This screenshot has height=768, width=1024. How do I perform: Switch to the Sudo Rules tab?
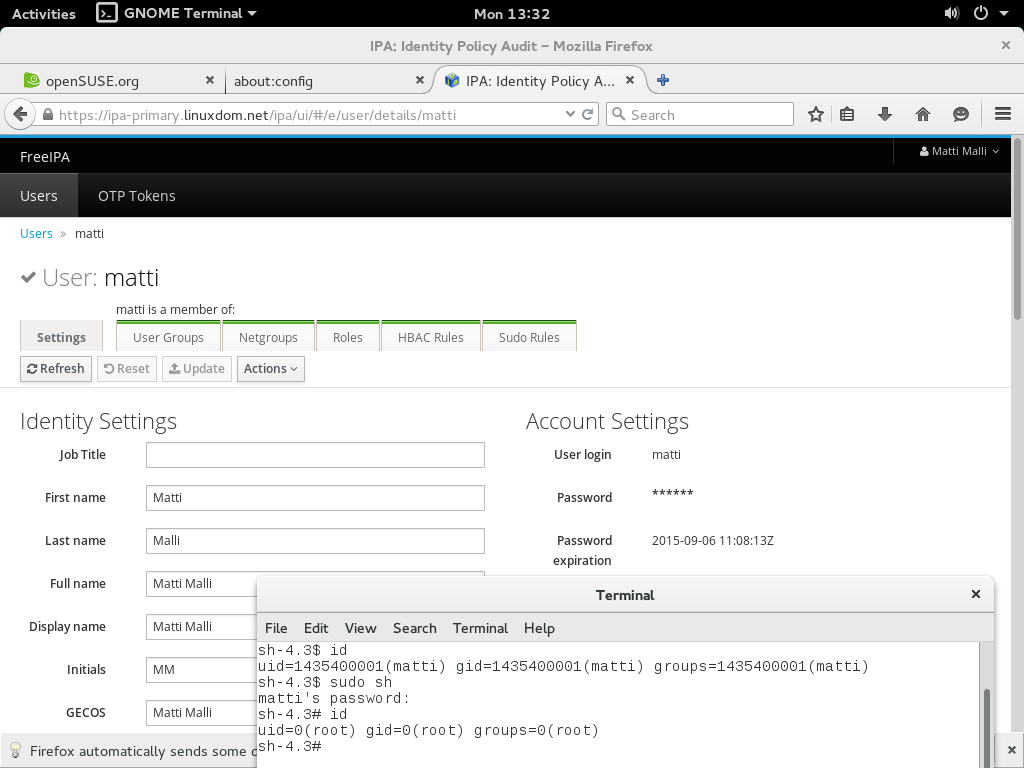tap(530, 336)
